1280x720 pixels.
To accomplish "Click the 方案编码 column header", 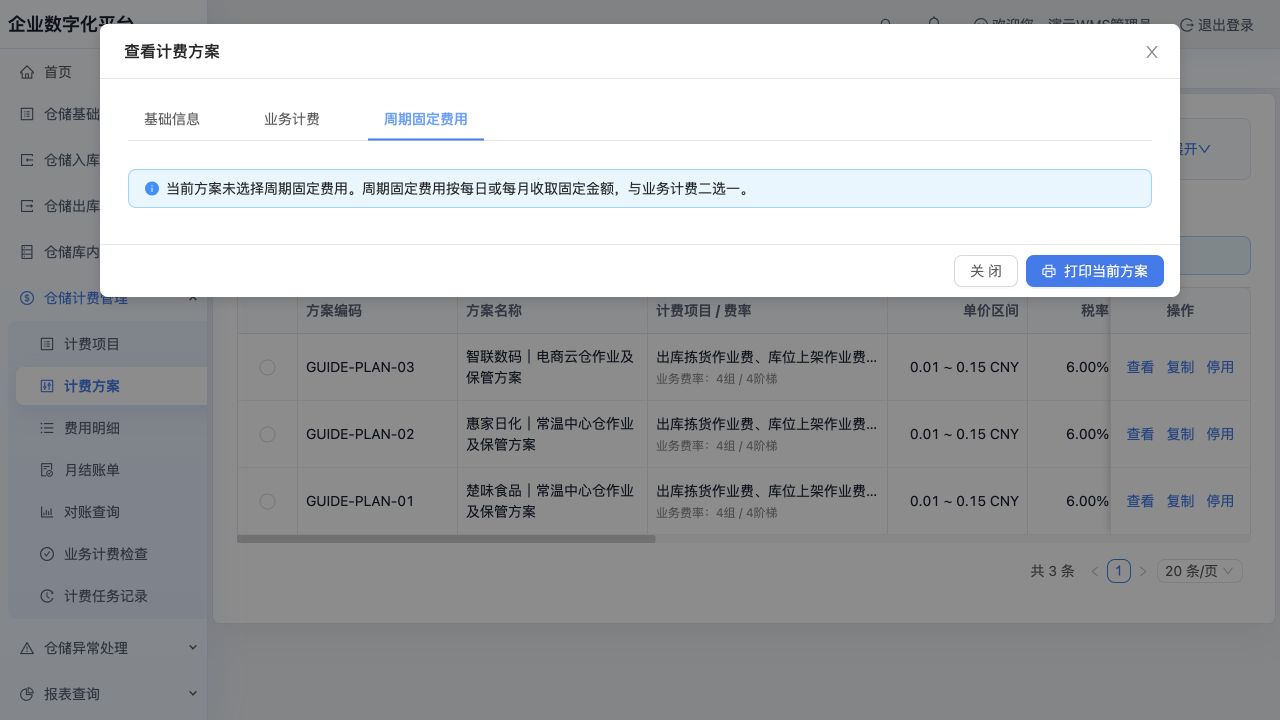I will point(377,311).
